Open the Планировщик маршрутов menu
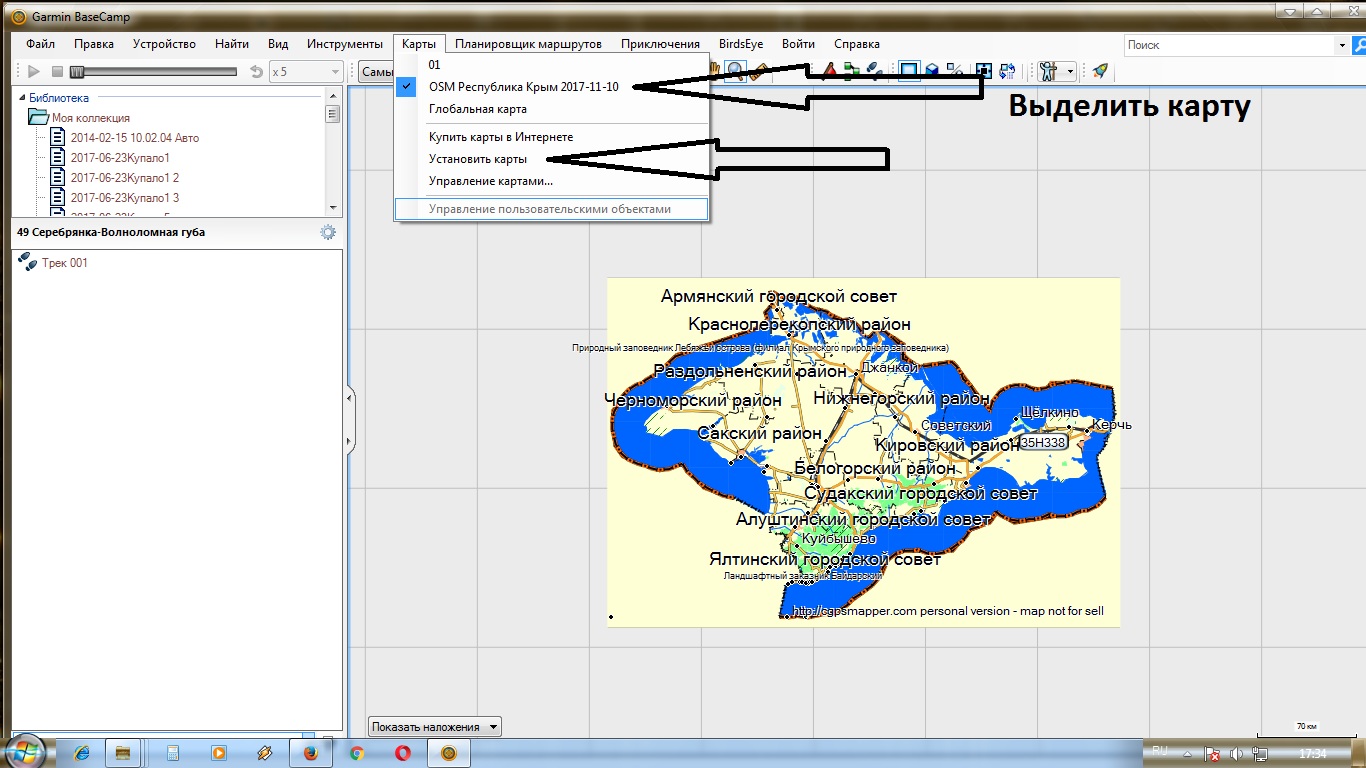This screenshot has height=768, width=1366. (528, 44)
